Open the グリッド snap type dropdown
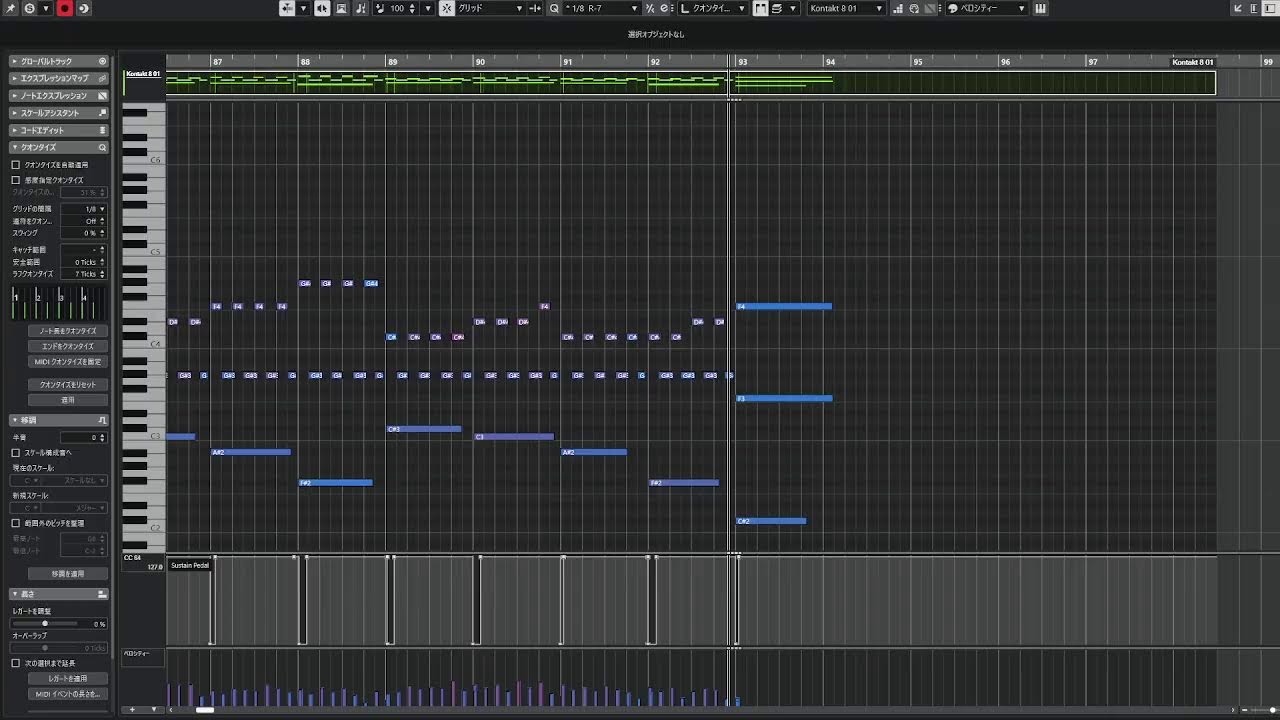 coord(490,8)
